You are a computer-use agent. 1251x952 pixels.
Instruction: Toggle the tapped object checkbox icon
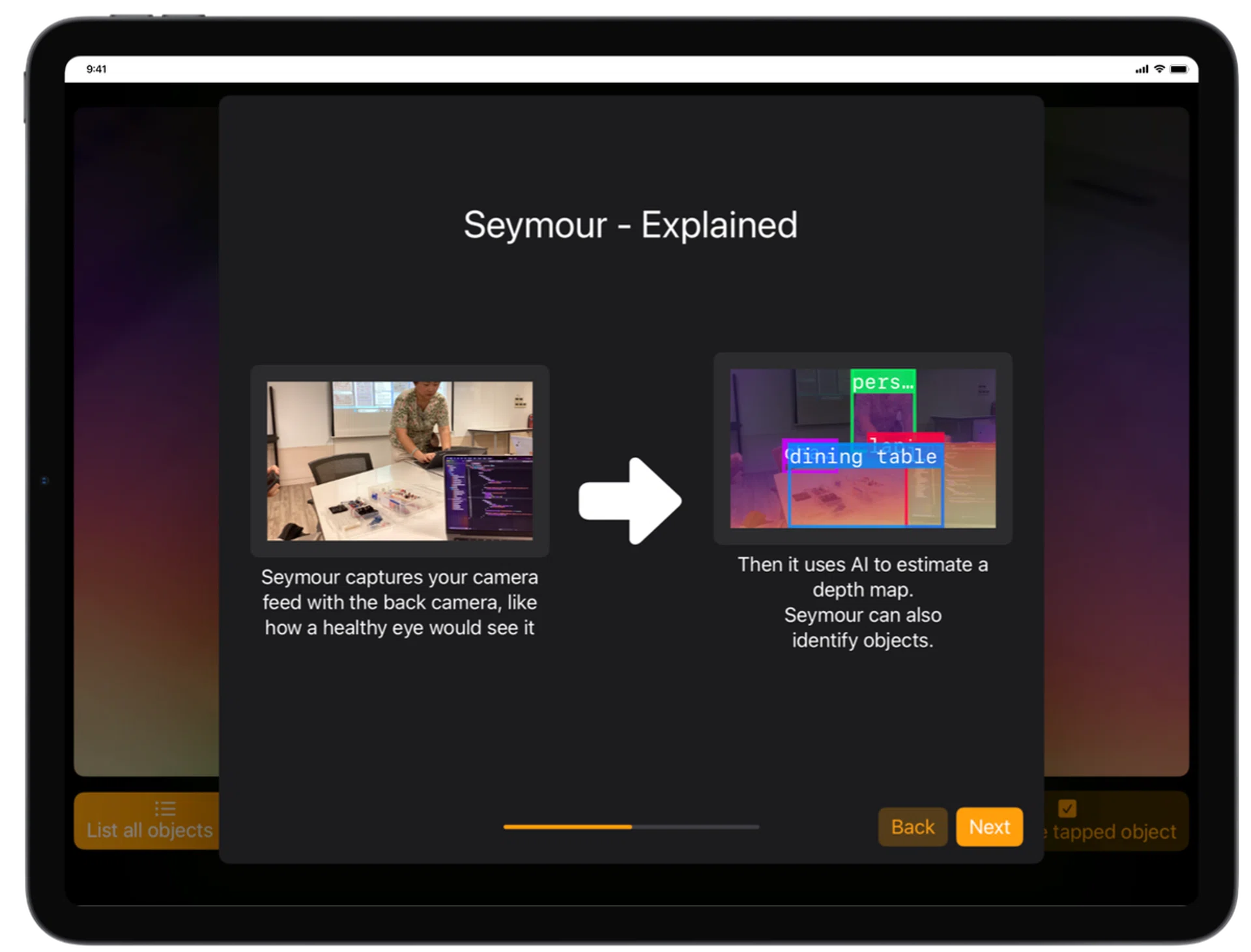(x=1067, y=809)
